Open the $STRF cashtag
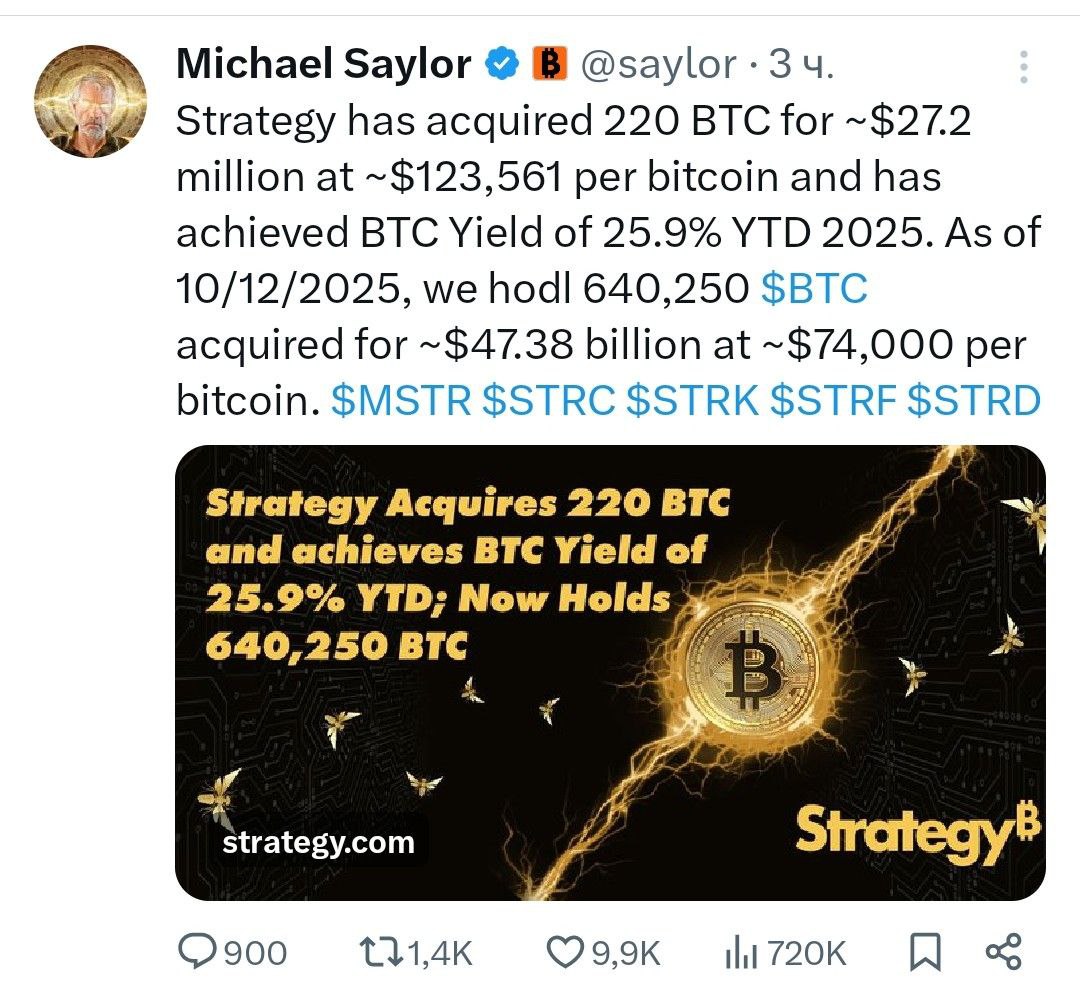The width and height of the screenshot is (1080, 994). click(x=832, y=400)
